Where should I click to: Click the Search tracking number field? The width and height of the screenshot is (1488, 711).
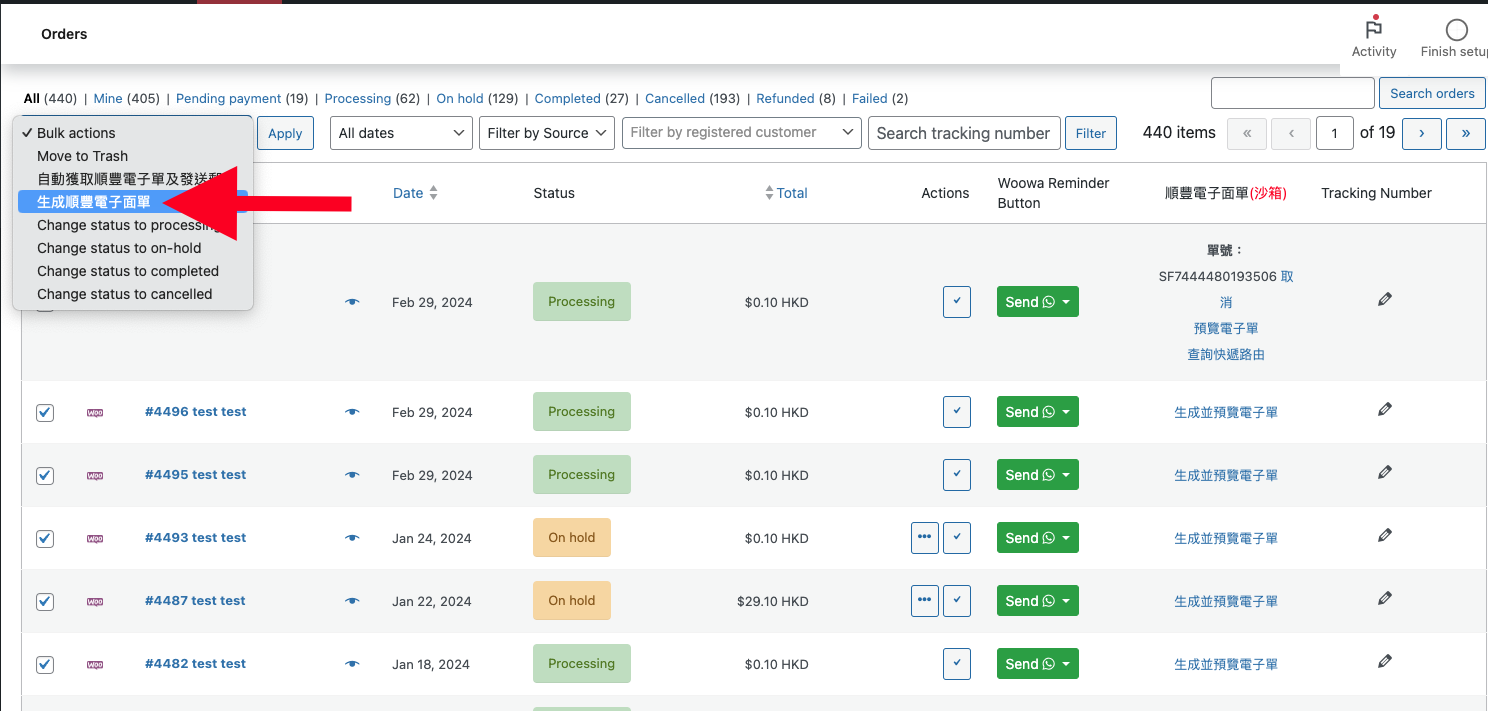point(963,133)
